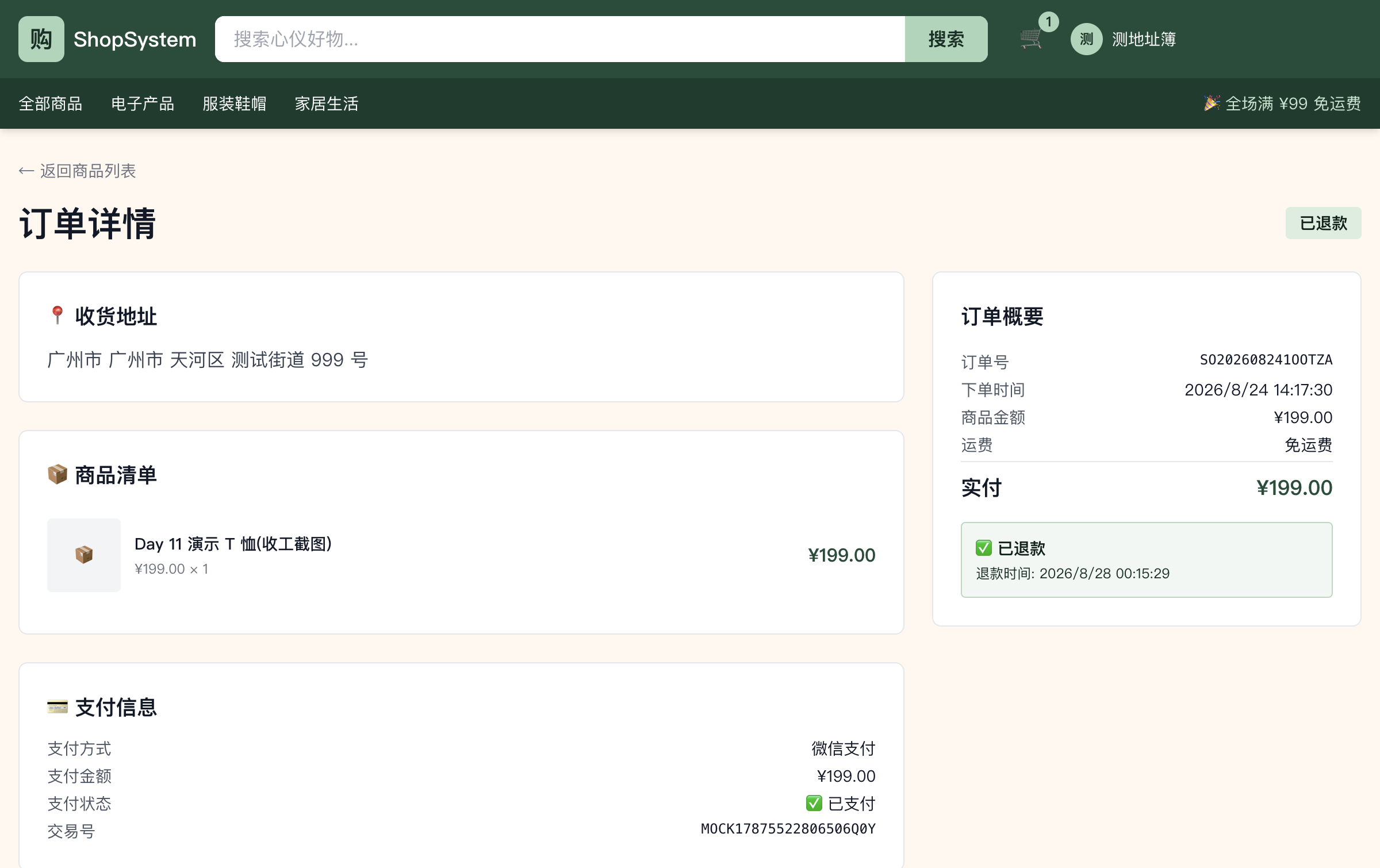Click the 搜索 button
Viewport: 1380px width, 868px height.
click(946, 39)
